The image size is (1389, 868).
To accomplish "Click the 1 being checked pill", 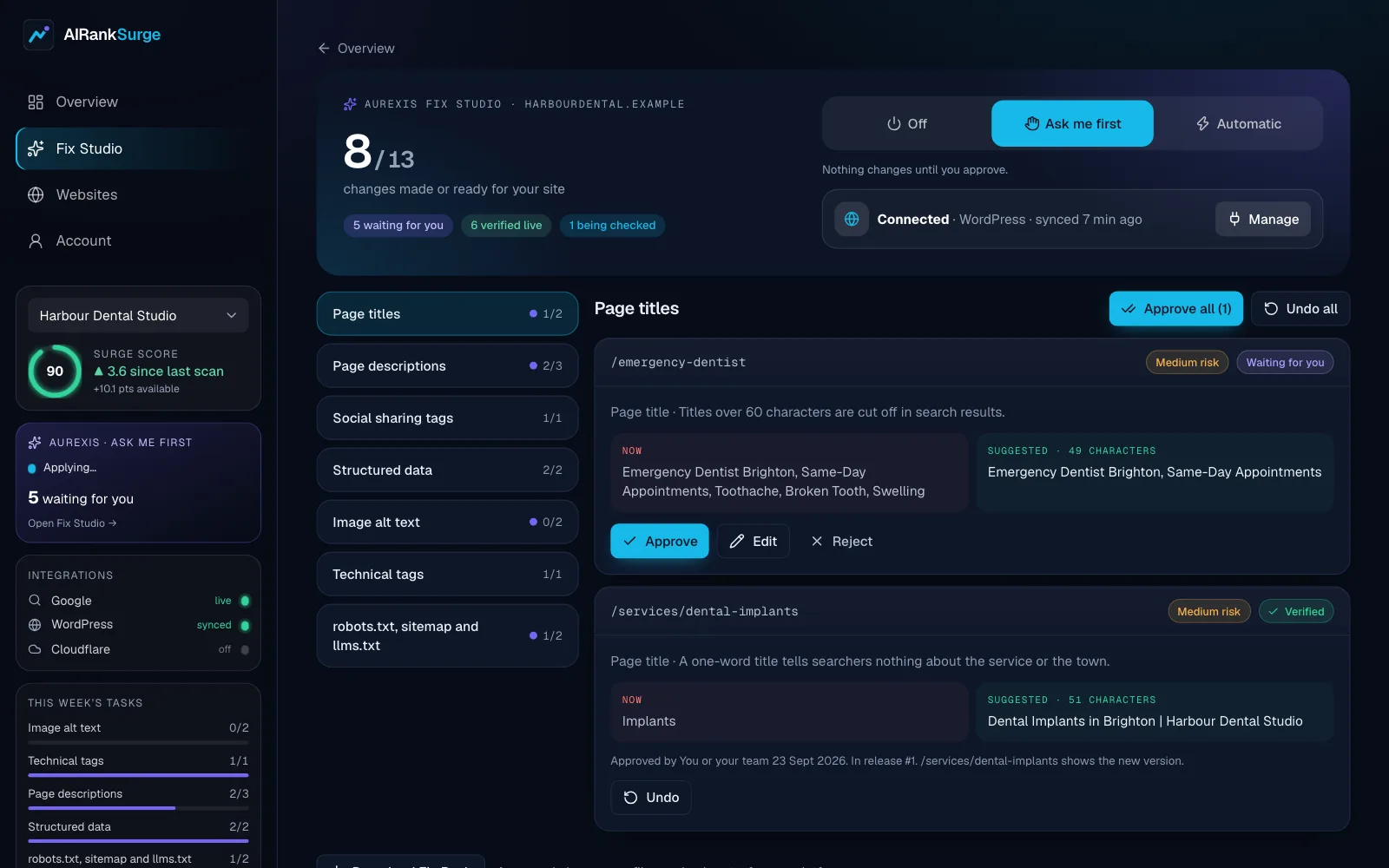I will (612, 226).
